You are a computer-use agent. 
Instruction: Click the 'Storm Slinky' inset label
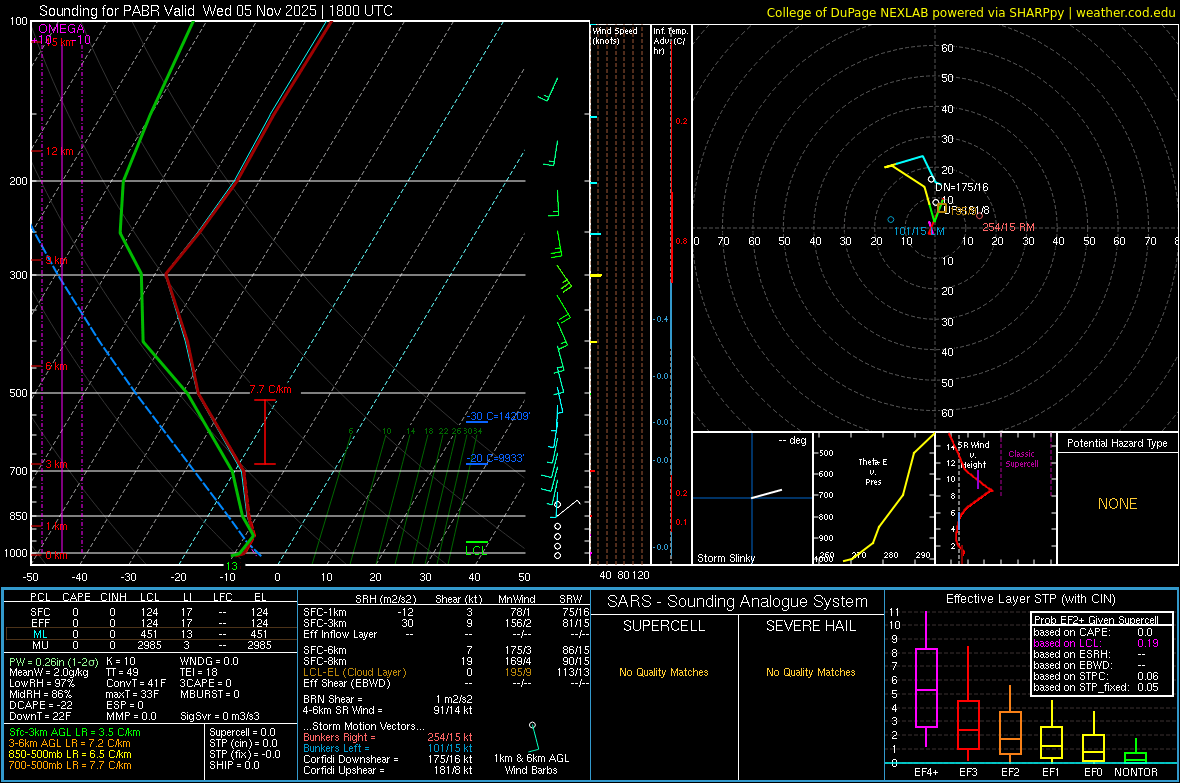click(x=725, y=558)
